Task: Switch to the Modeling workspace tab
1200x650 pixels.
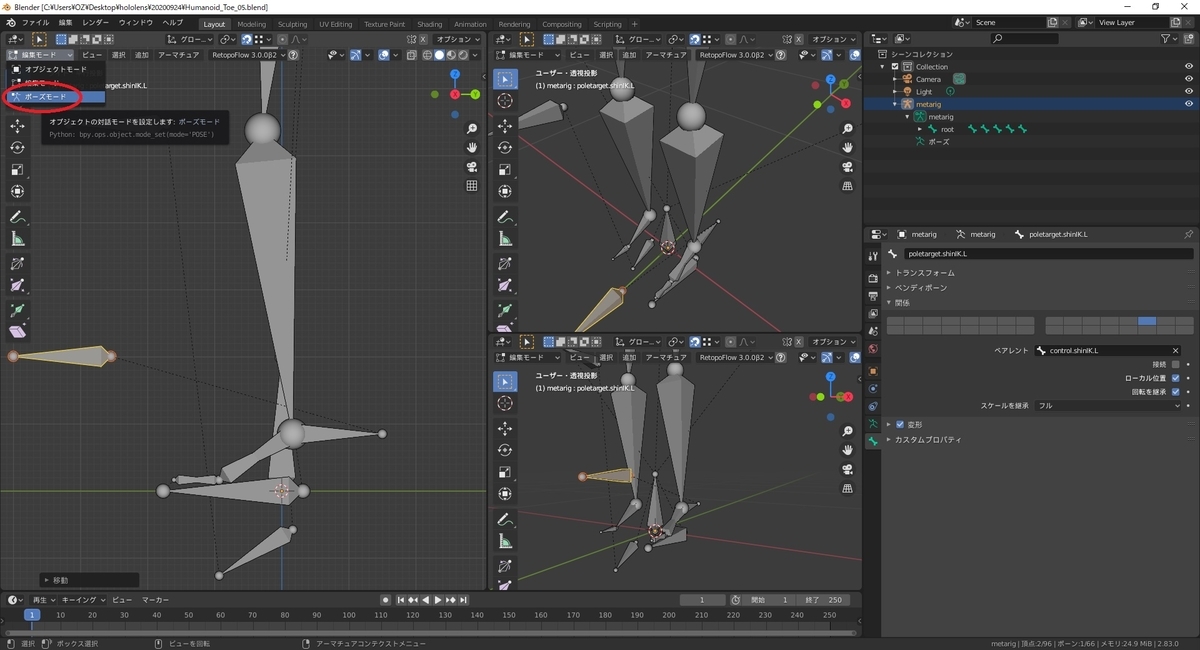Action: [252, 24]
